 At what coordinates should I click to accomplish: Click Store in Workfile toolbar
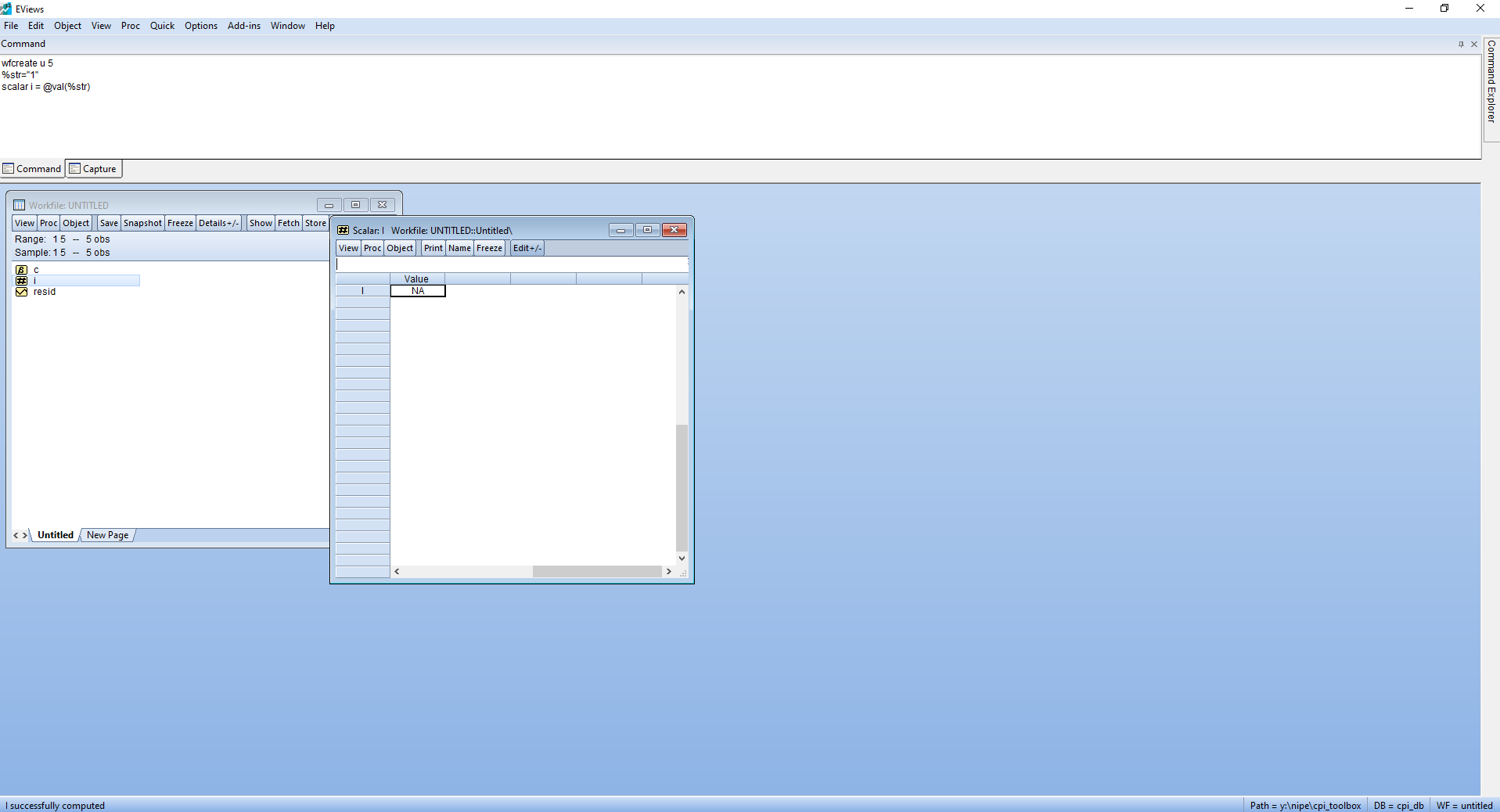(x=315, y=223)
